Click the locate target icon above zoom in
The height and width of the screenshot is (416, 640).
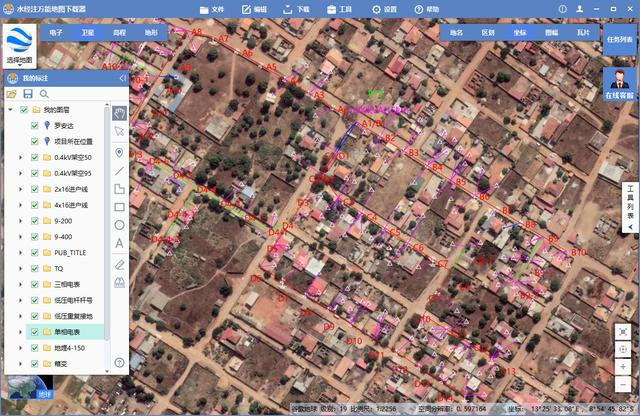623,349
